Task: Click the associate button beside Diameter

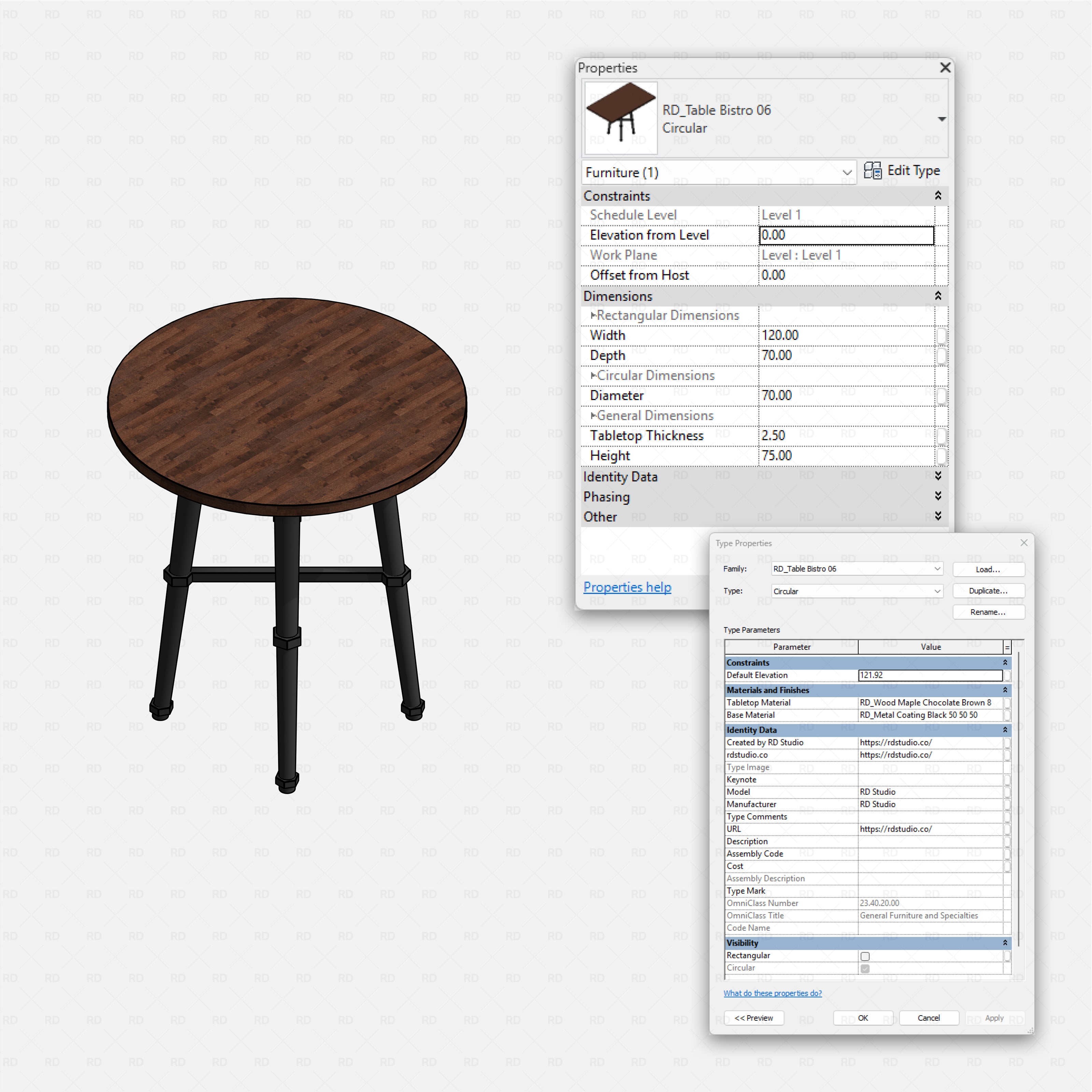Action: (x=941, y=396)
